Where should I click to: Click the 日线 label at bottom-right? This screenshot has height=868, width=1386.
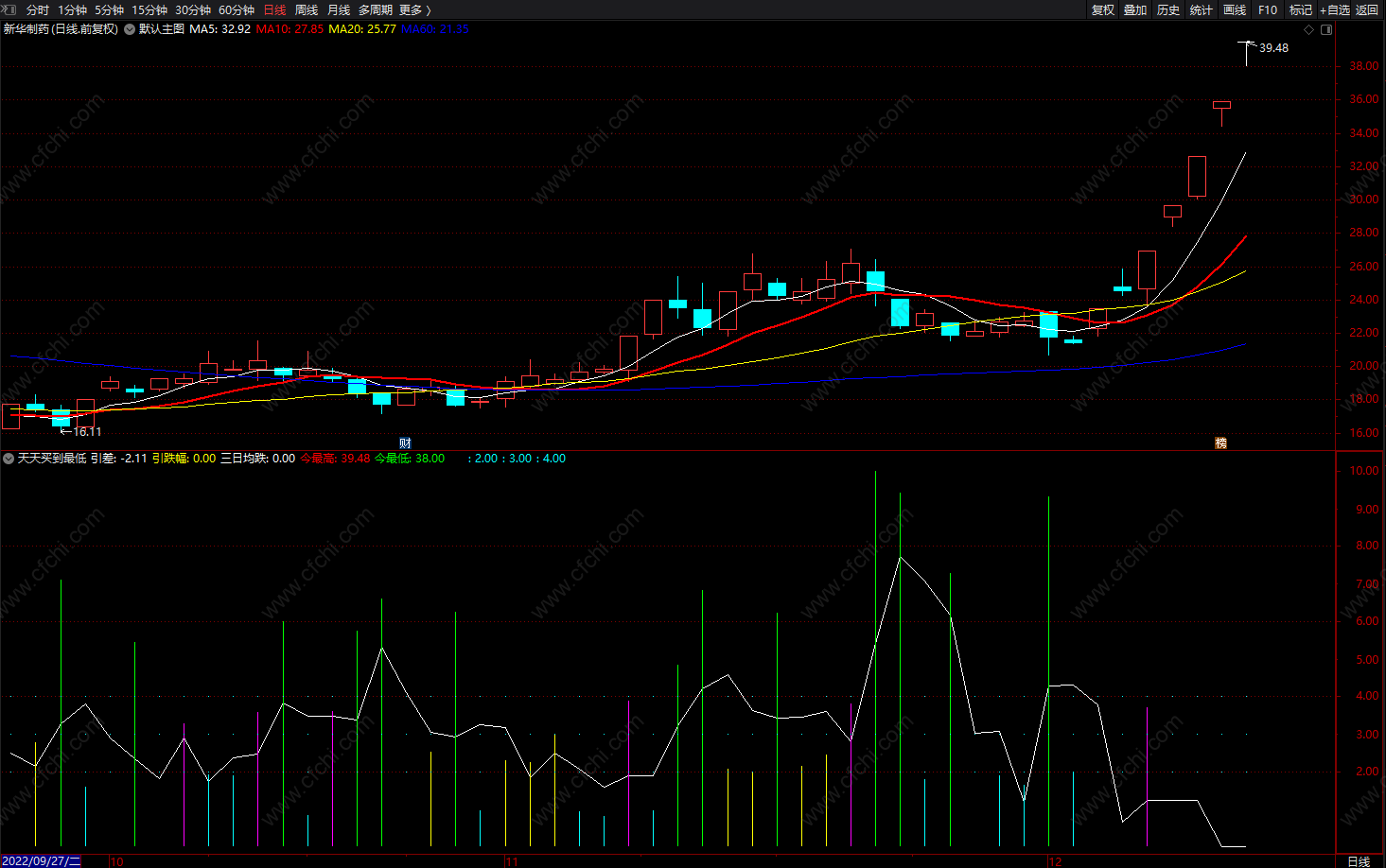tap(1359, 861)
